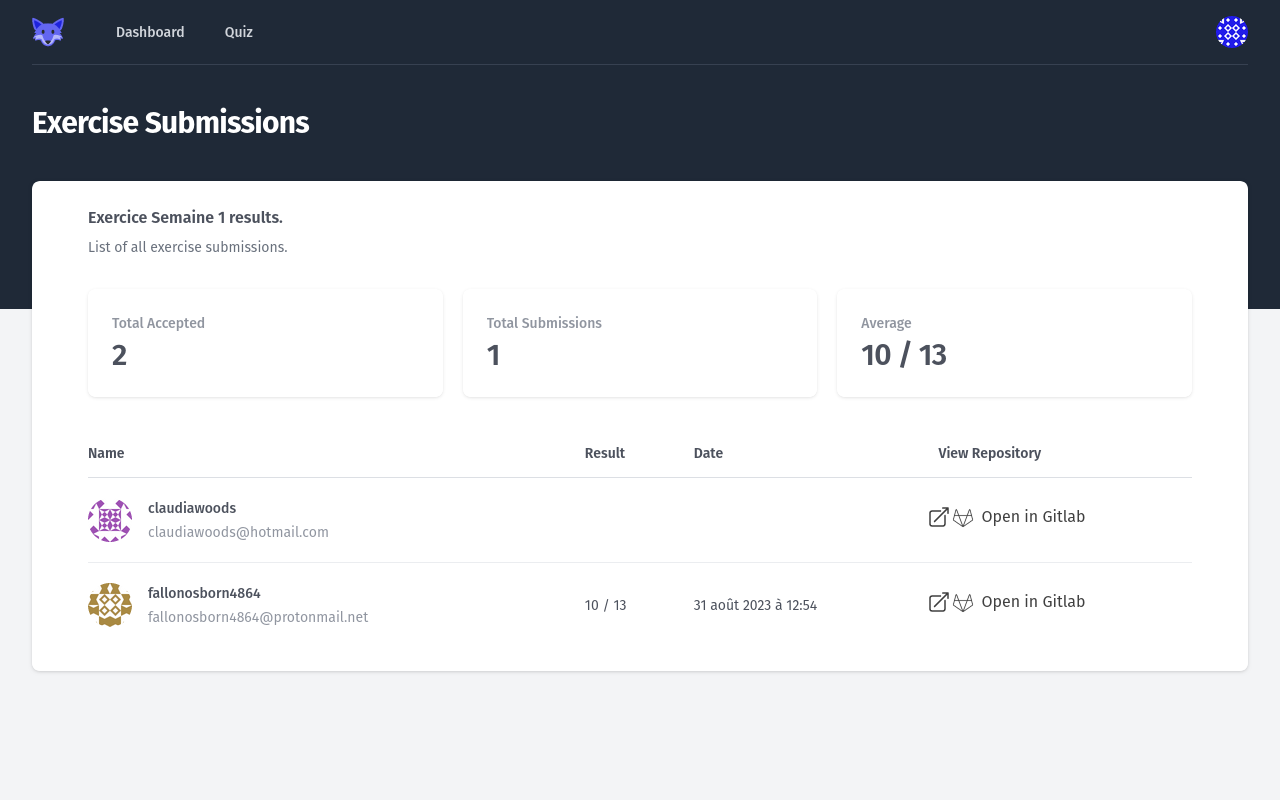Screen dimensions: 1280x800
Task: Click the GitLab fox icon beside claudiawoods
Action: click(x=963, y=517)
